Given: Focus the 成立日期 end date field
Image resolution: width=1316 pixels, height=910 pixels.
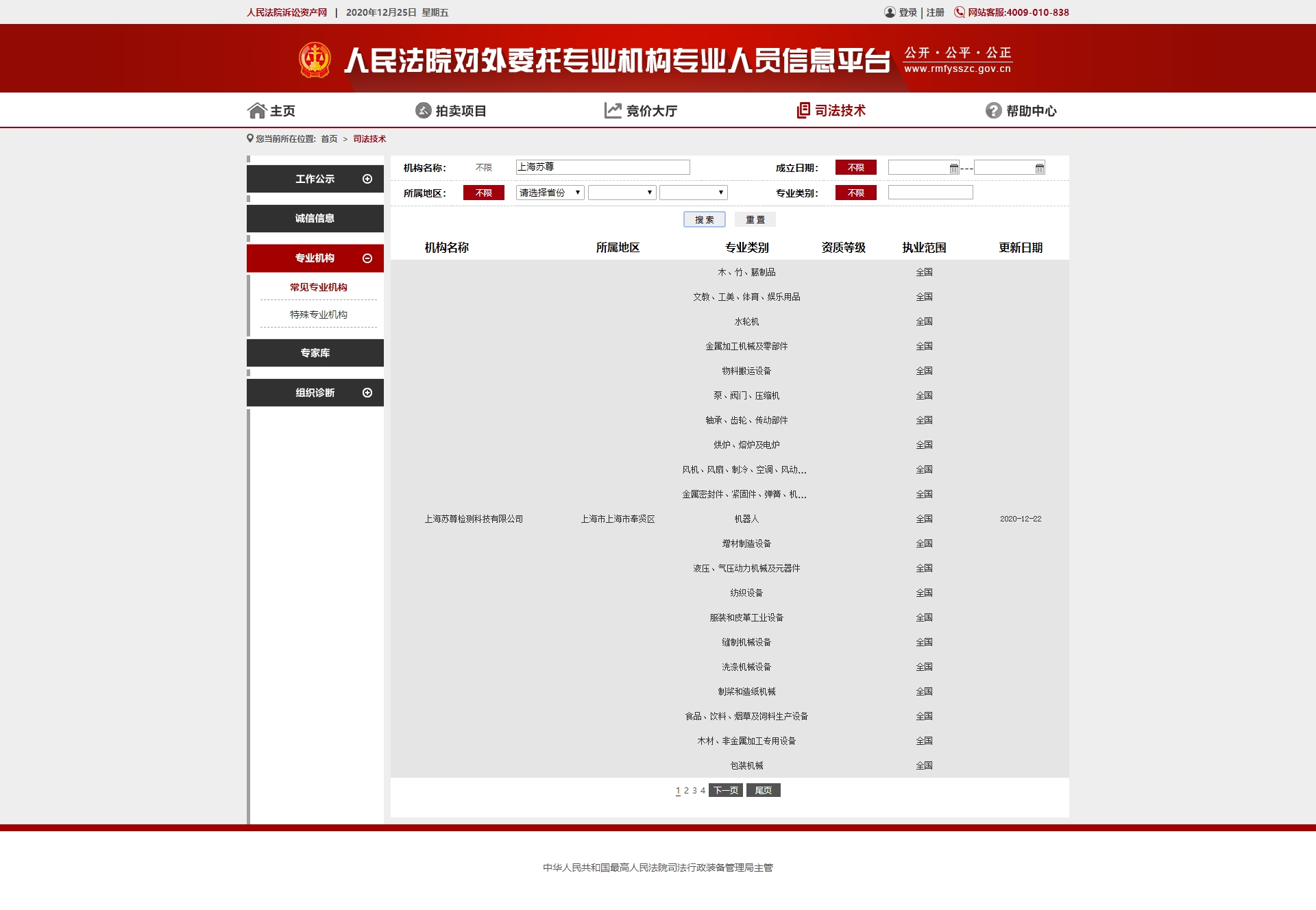Looking at the screenshot, I should tap(1010, 167).
